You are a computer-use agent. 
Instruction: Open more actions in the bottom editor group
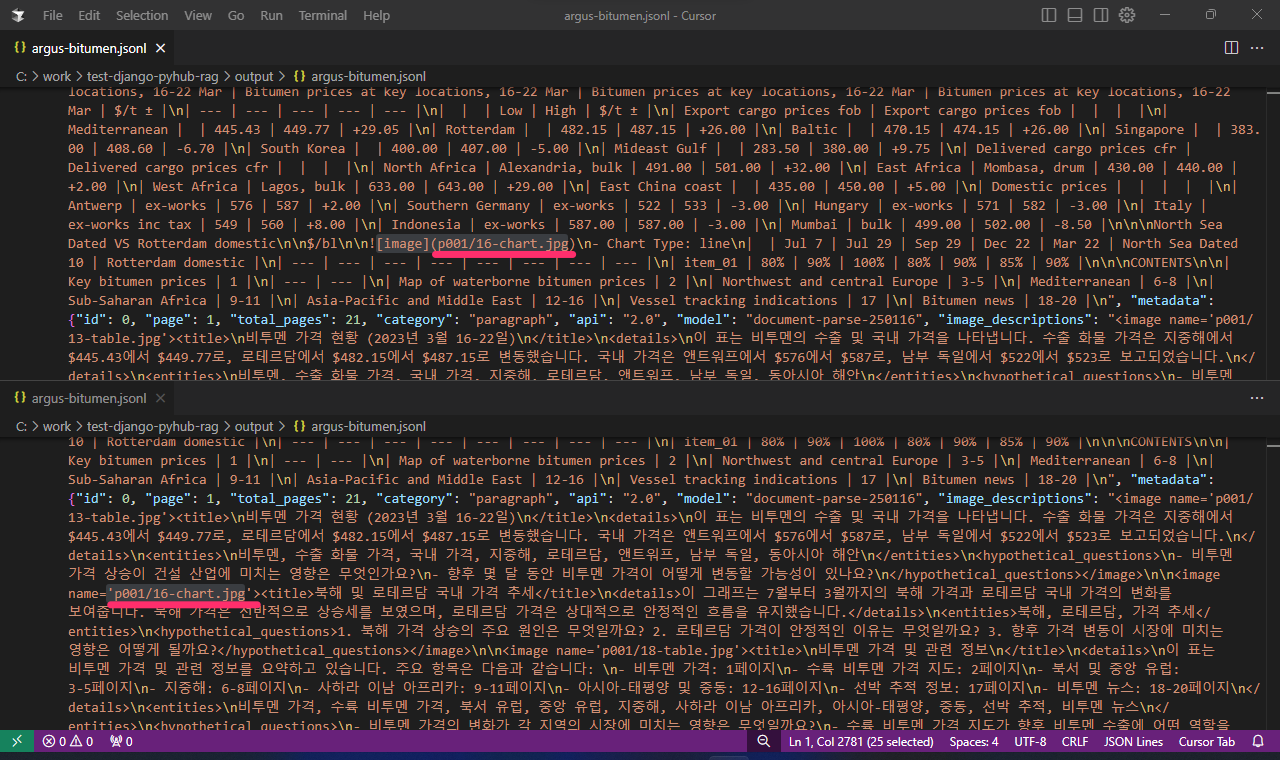(1257, 397)
